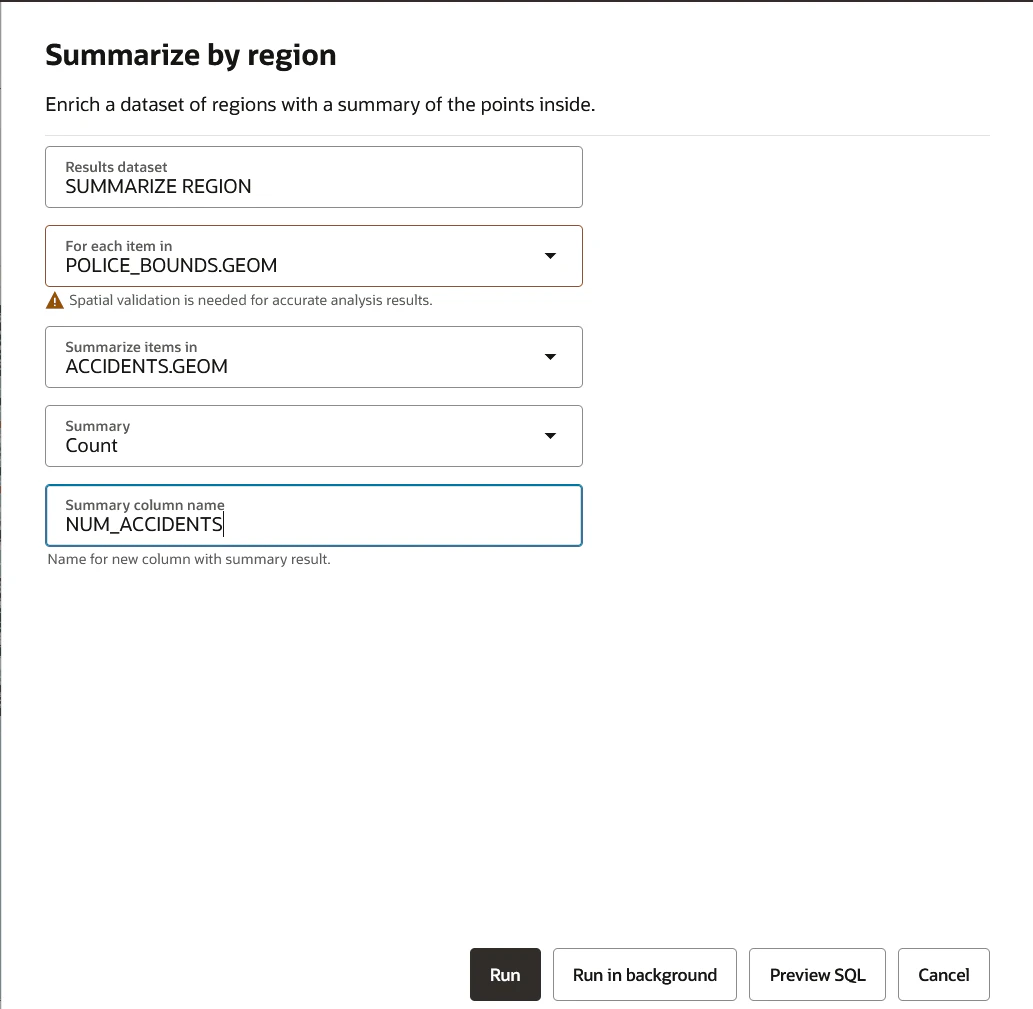
Task: Select the POLICE_BOUNDS.GEOM value
Action: coord(171,265)
